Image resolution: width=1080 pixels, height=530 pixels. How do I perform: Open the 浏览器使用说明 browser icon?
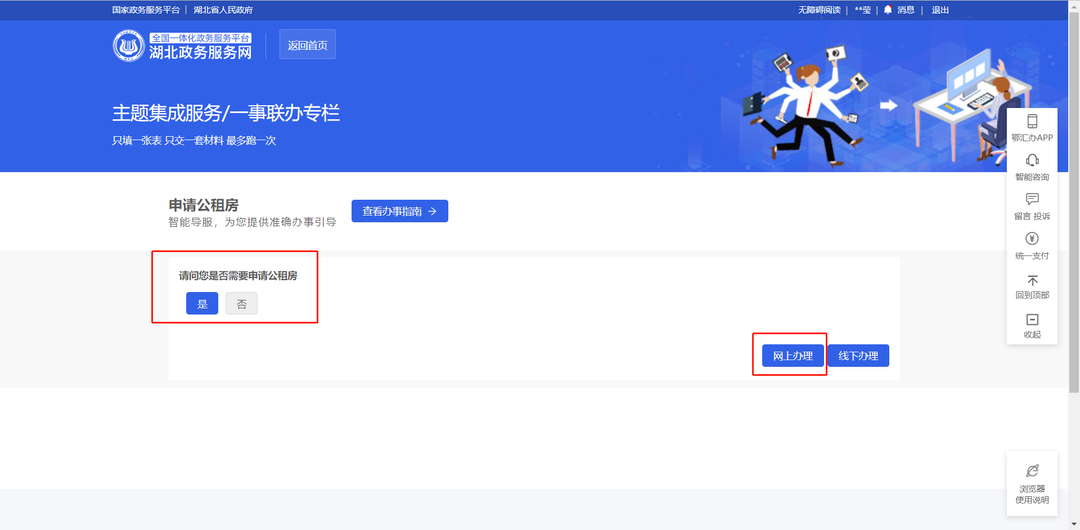(1032, 470)
